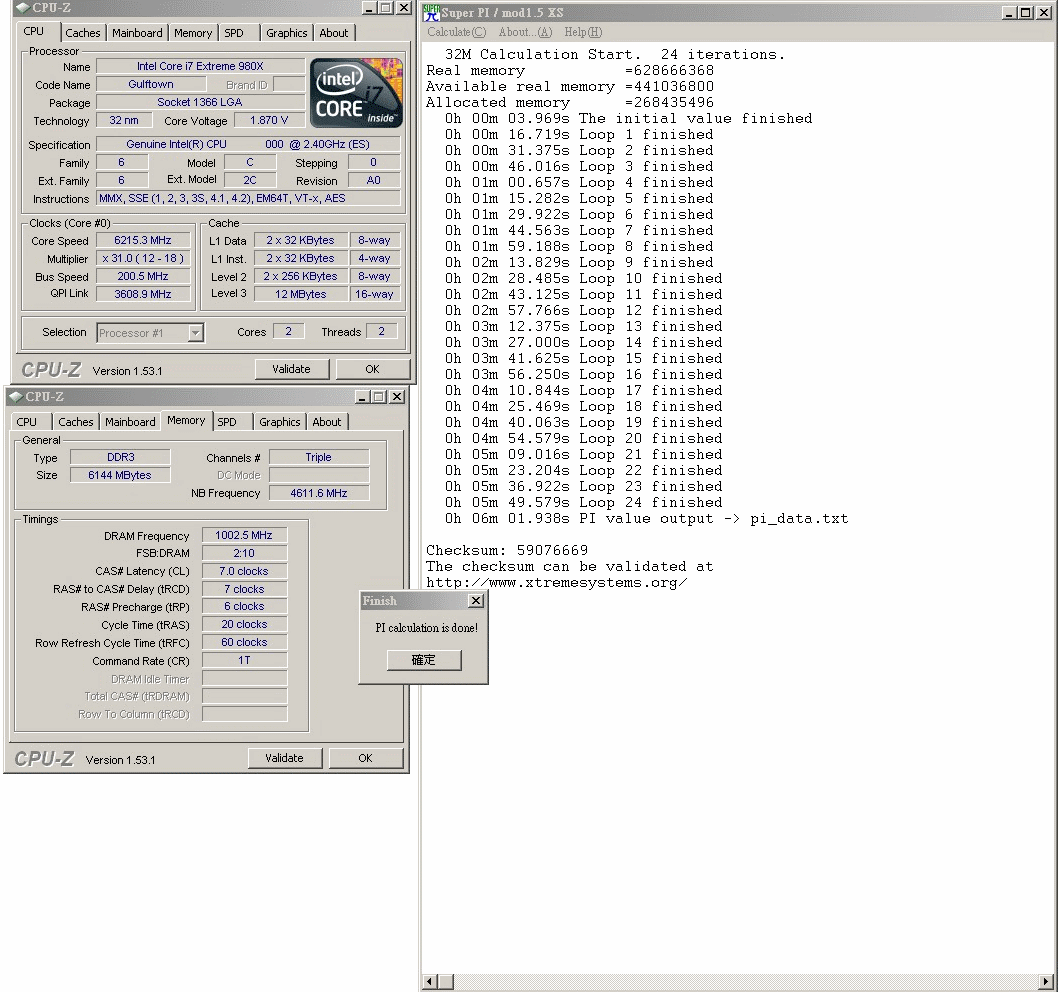Click OK in the top CPU-Z window
Screen dimensions: 1058x992
[x=372, y=369]
